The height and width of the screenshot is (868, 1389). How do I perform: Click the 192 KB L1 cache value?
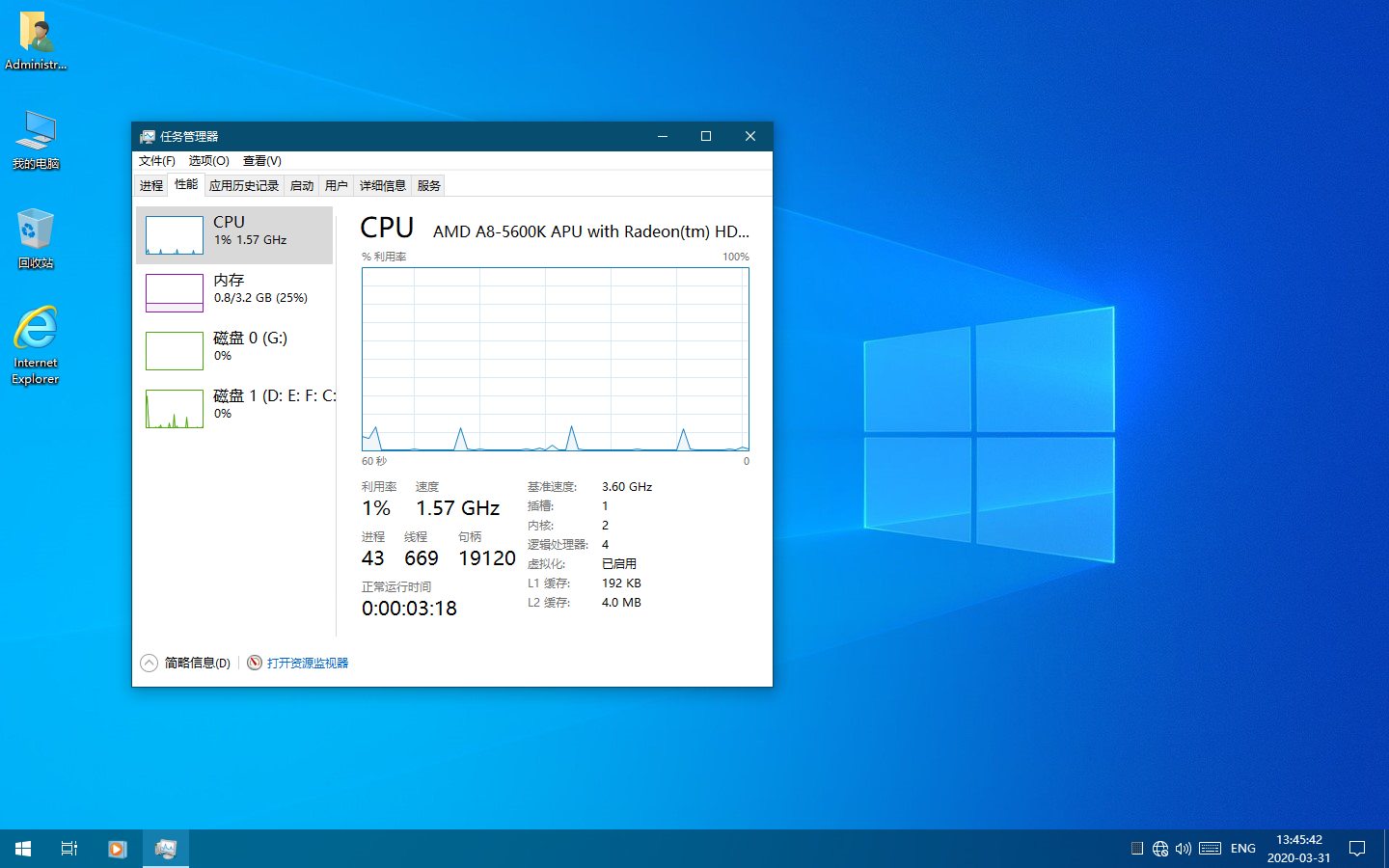621,583
